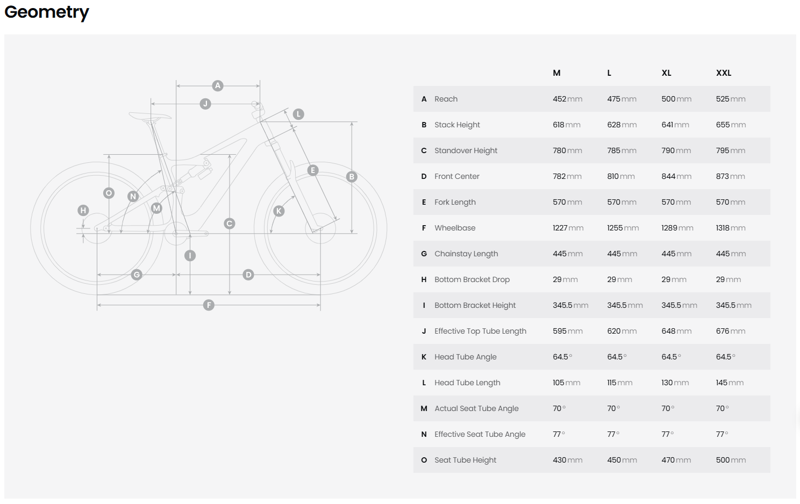Screen dimensions: 800x504
Task: Click the A reach marker on diagram
Action: click(218, 86)
